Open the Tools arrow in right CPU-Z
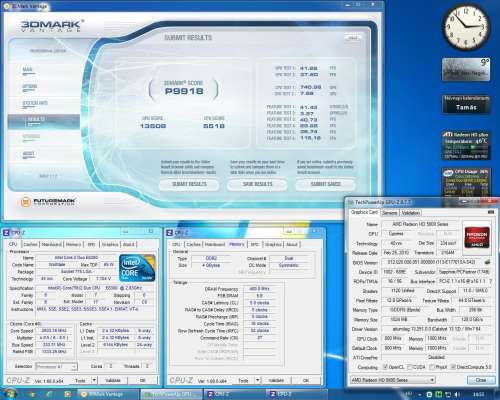 coord(257,380)
